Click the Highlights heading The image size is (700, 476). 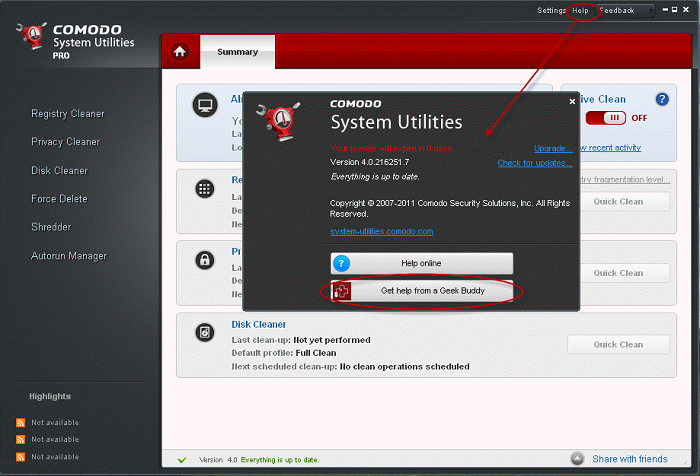point(50,397)
